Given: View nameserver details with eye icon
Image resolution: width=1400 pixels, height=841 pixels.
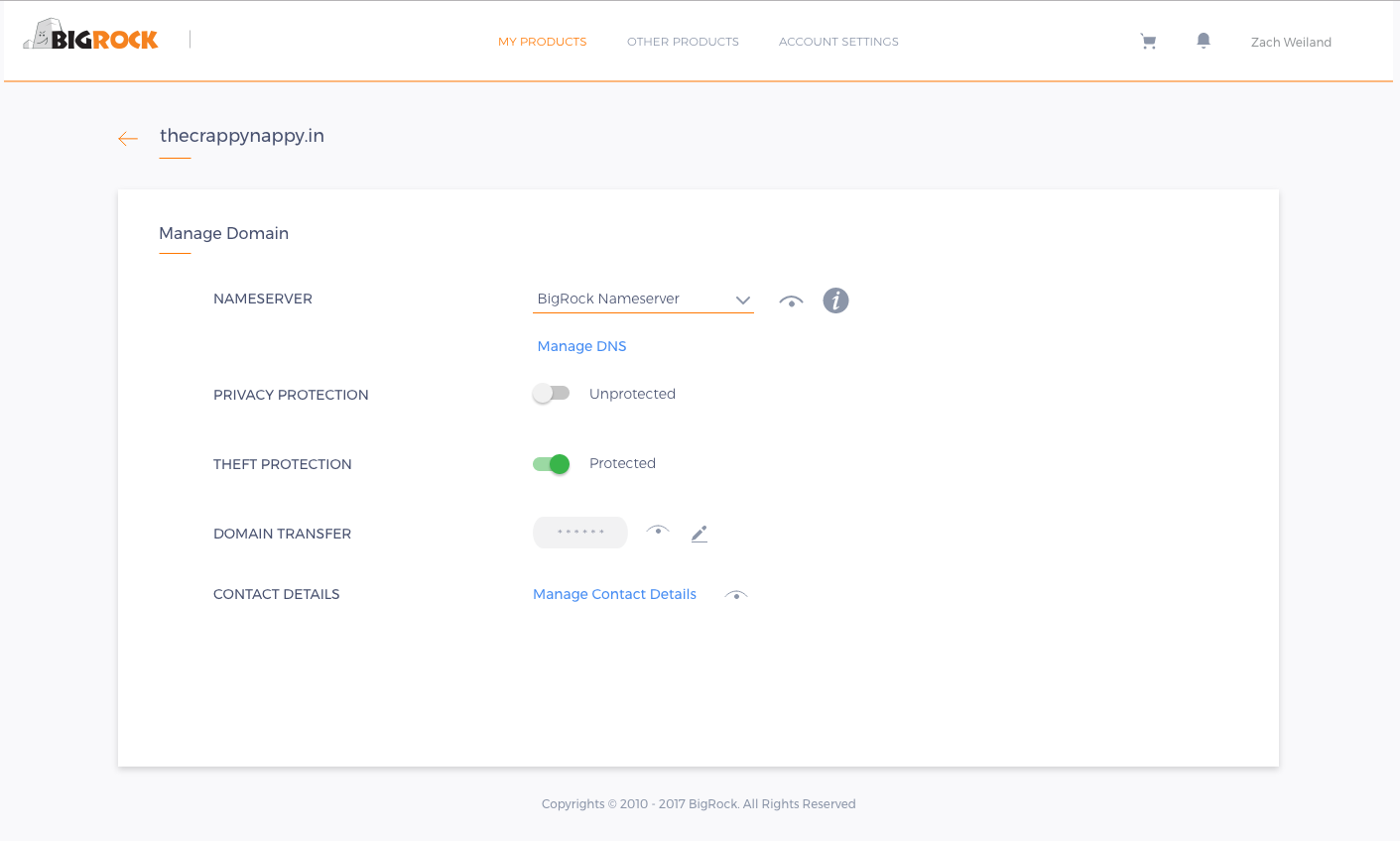Looking at the screenshot, I should [791, 300].
